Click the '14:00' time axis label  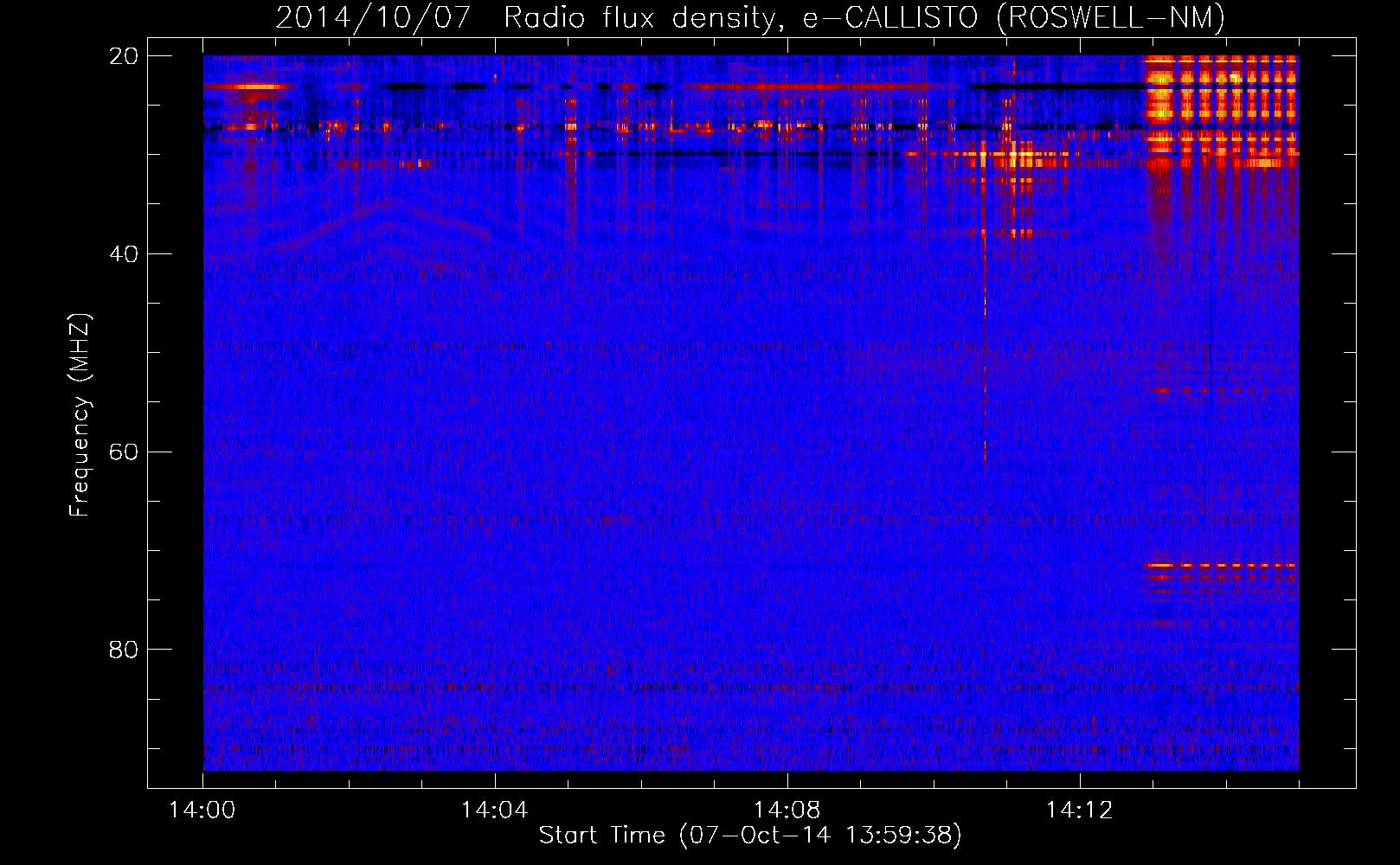point(202,811)
